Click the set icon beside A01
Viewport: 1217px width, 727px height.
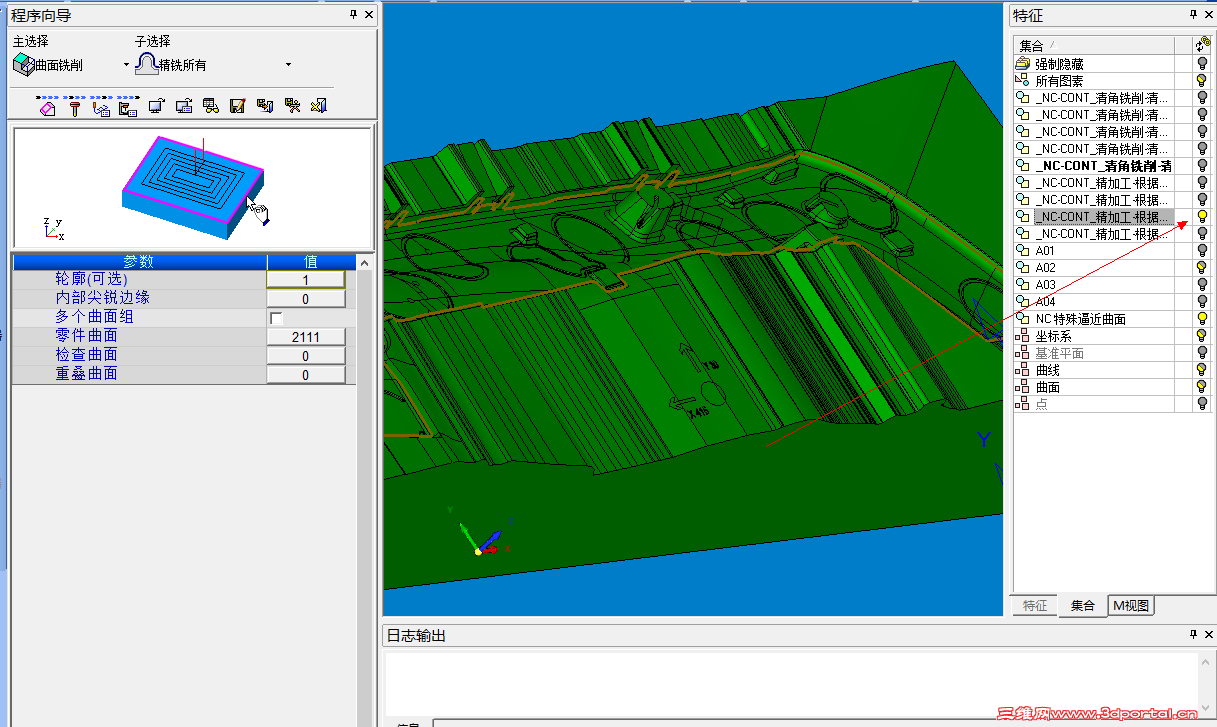(x=1022, y=250)
